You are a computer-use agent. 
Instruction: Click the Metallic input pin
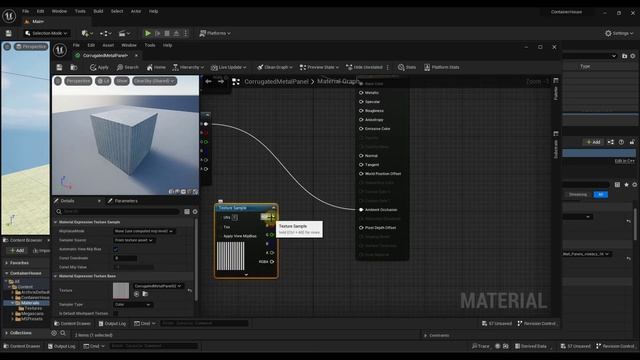[361, 93]
